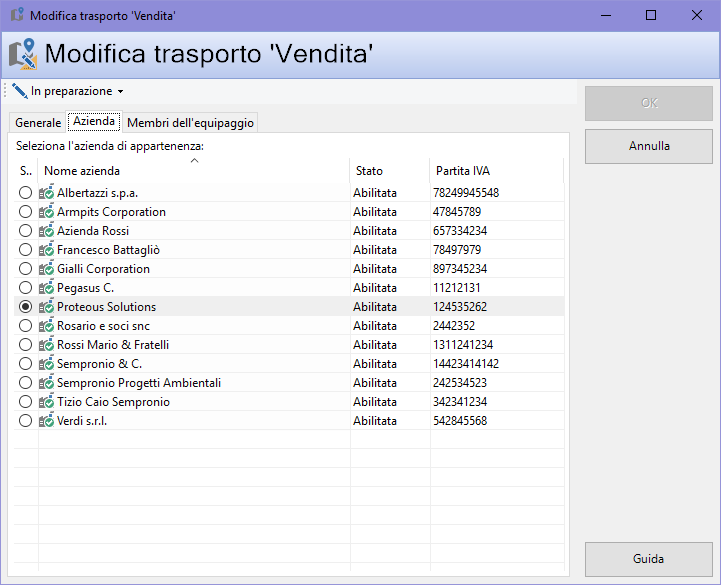Viewport: 721px width, 585px height.
Task: Close the Modifica trasporto window
Action: tap(697, 15)
